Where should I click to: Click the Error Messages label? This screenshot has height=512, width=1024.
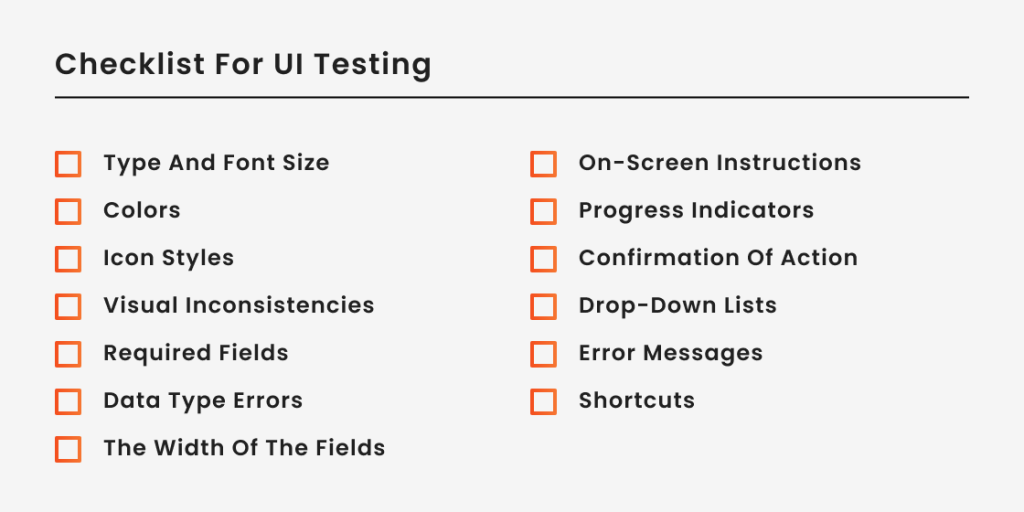(671, 353)
